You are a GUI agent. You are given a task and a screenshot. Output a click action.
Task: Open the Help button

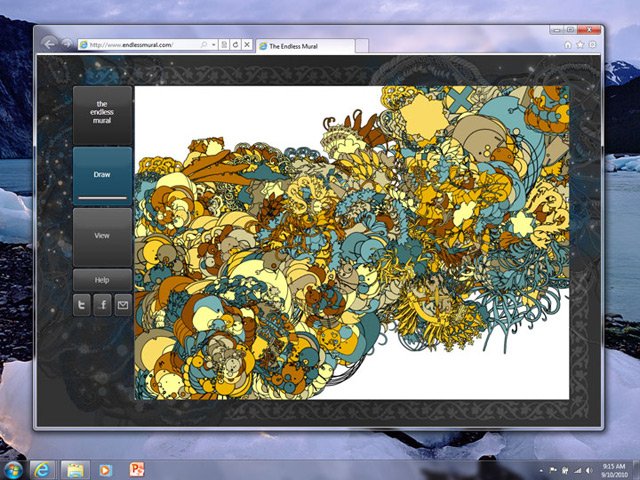(x=102, y=280)
